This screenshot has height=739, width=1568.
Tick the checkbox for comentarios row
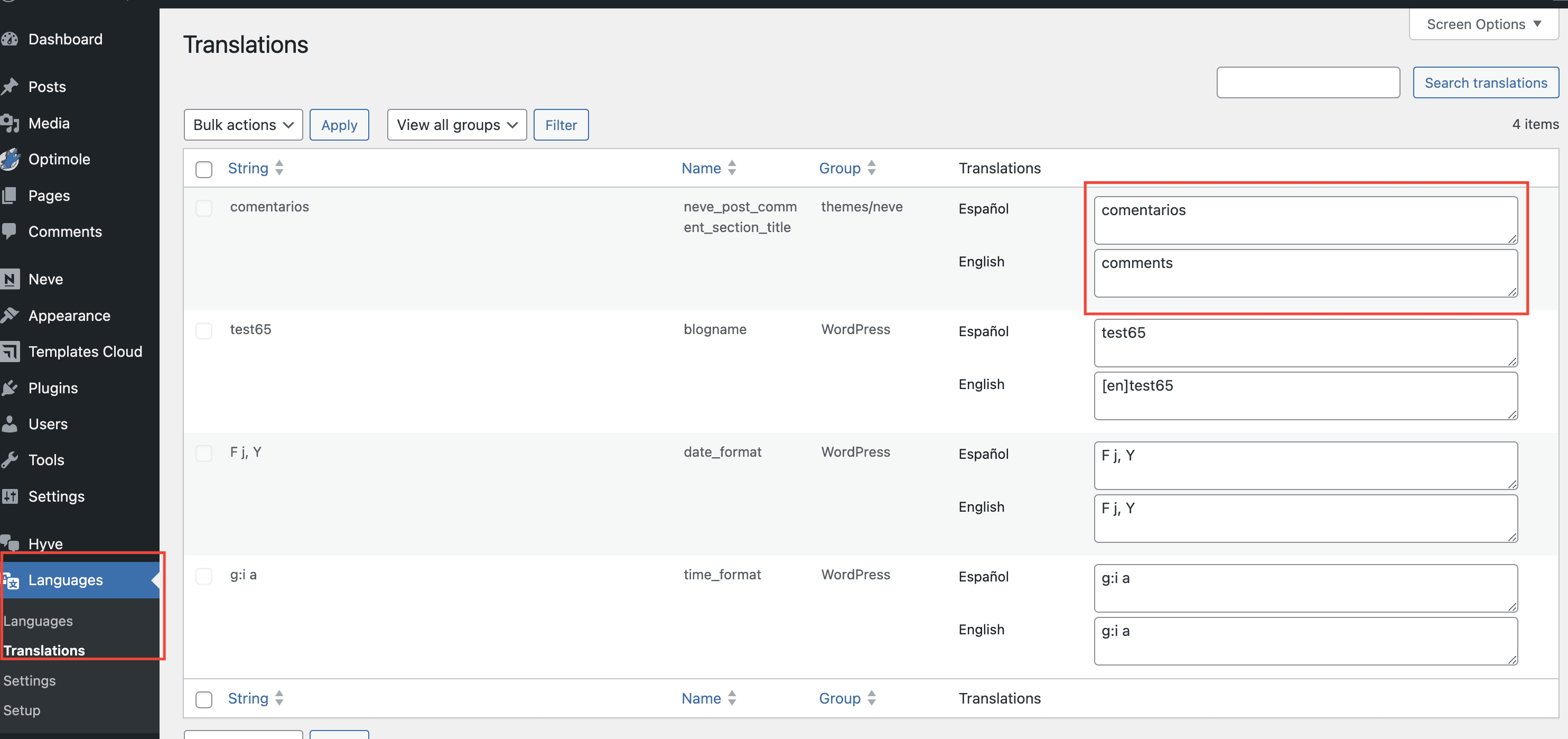[x=204, y=208]
